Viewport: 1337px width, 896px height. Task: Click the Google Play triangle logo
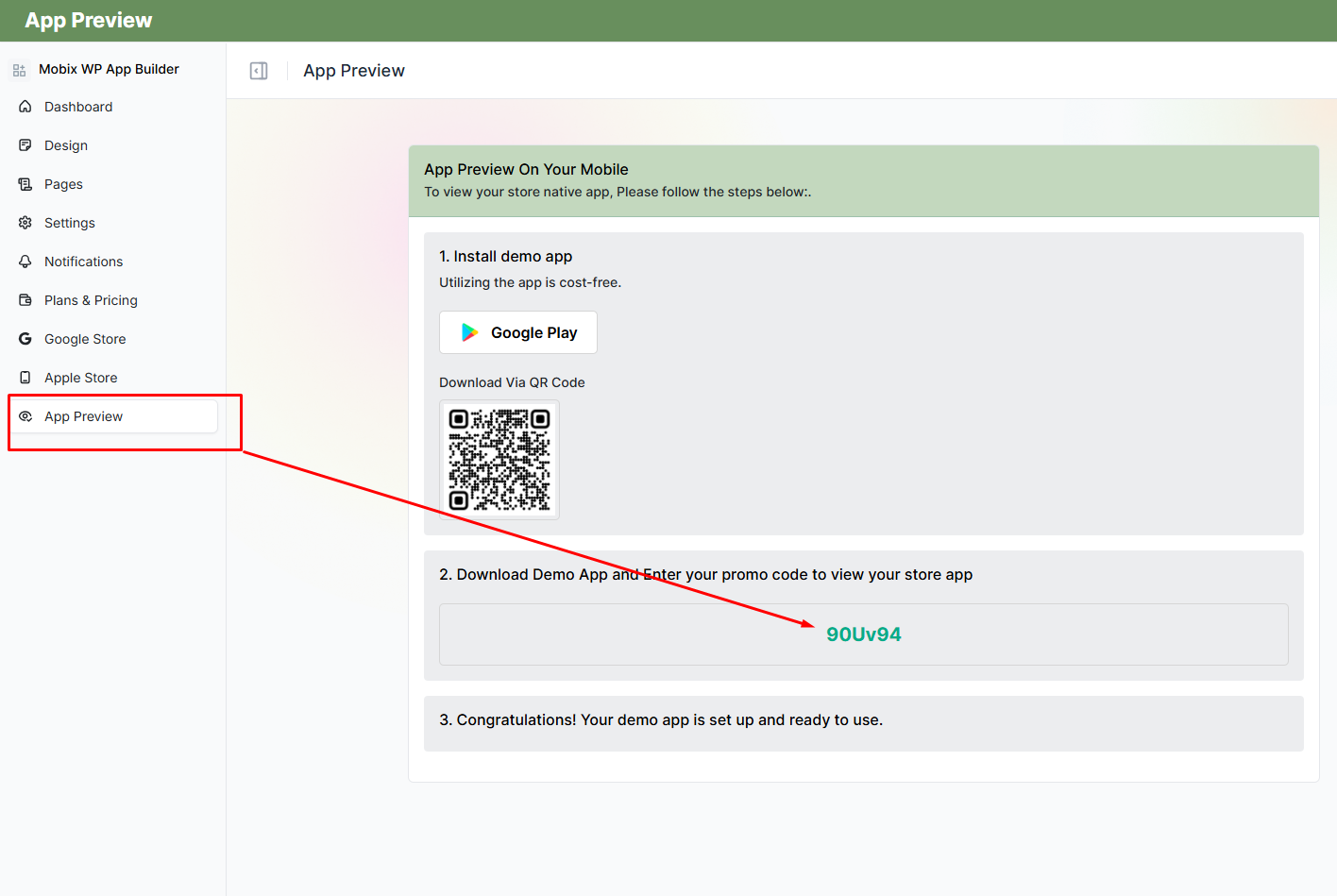click(x=469, y=332)
